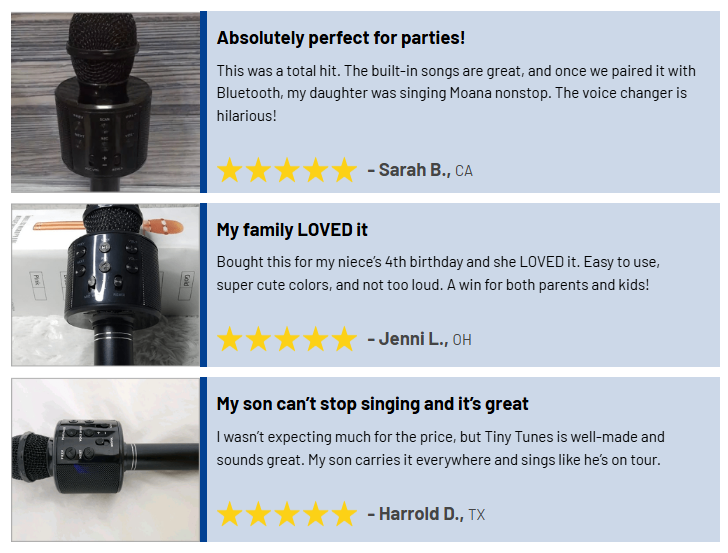728x553 pixels.
Task: Click the first star in Jenni L.'s rating
Action: 230,340
